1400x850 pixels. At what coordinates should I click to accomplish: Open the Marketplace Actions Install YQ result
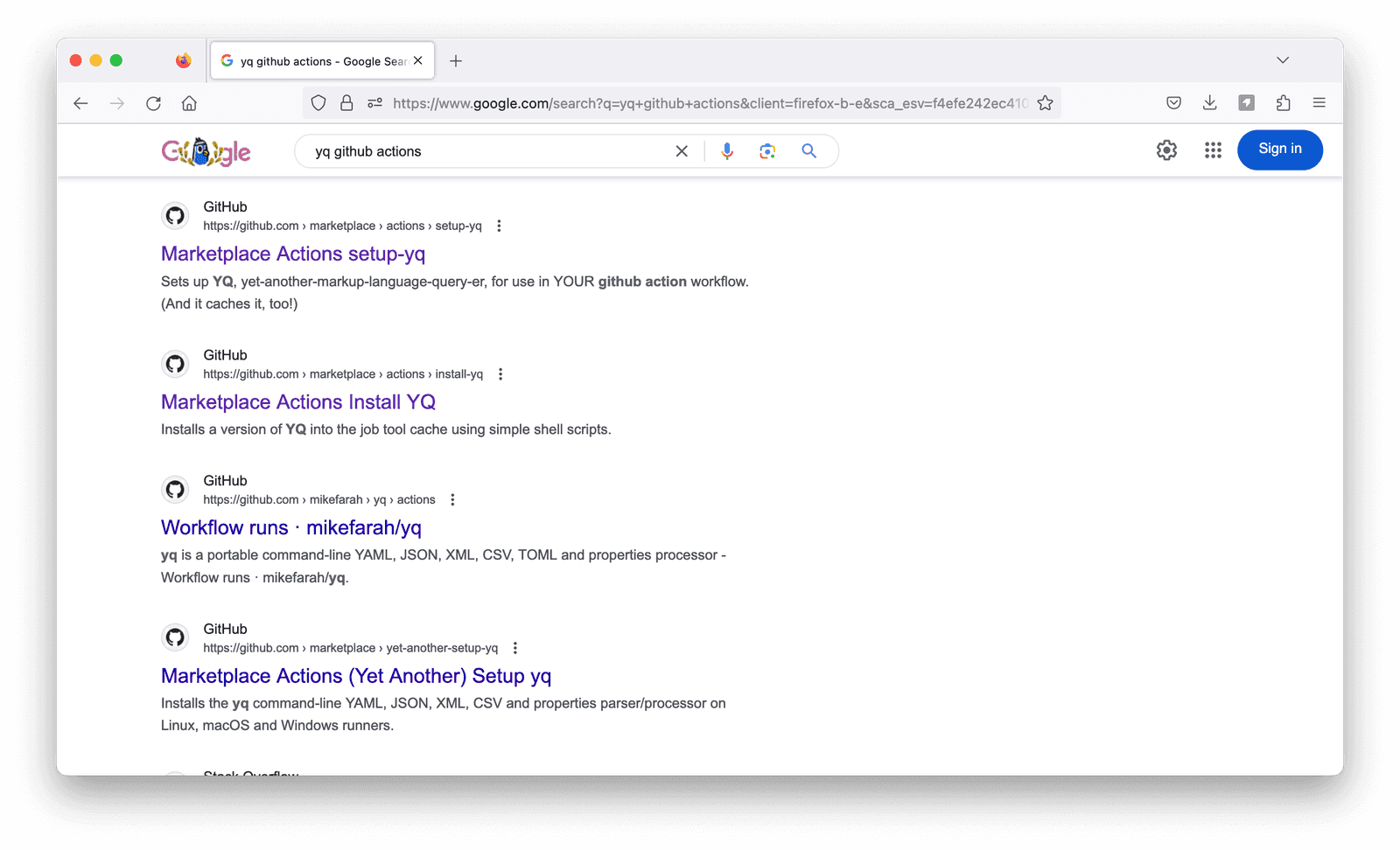(297, 401)
